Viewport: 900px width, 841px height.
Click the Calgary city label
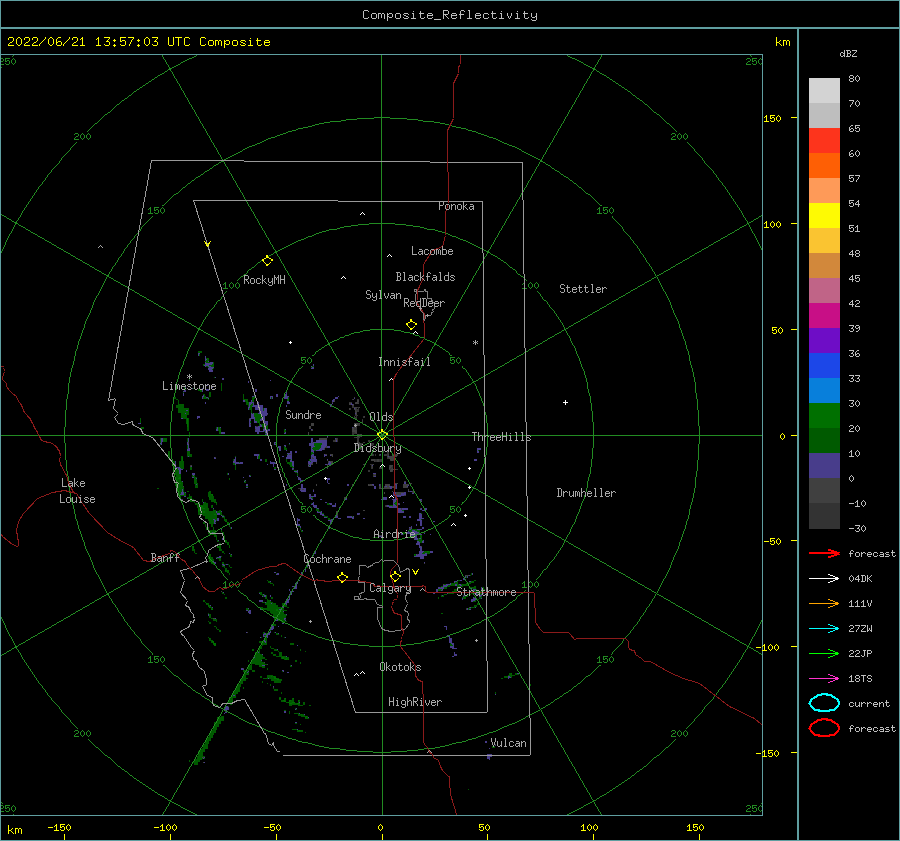(390, 588)
